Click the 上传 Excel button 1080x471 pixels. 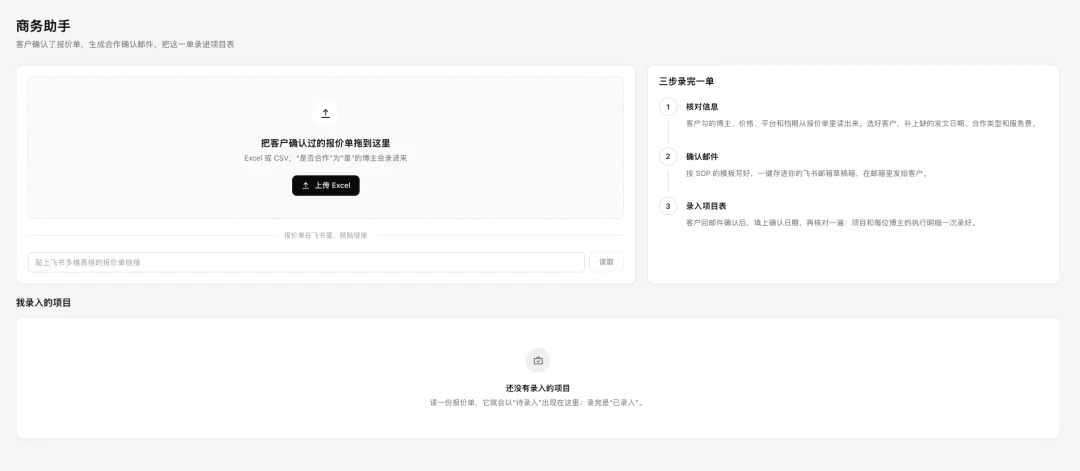click(x=325, y=185)
